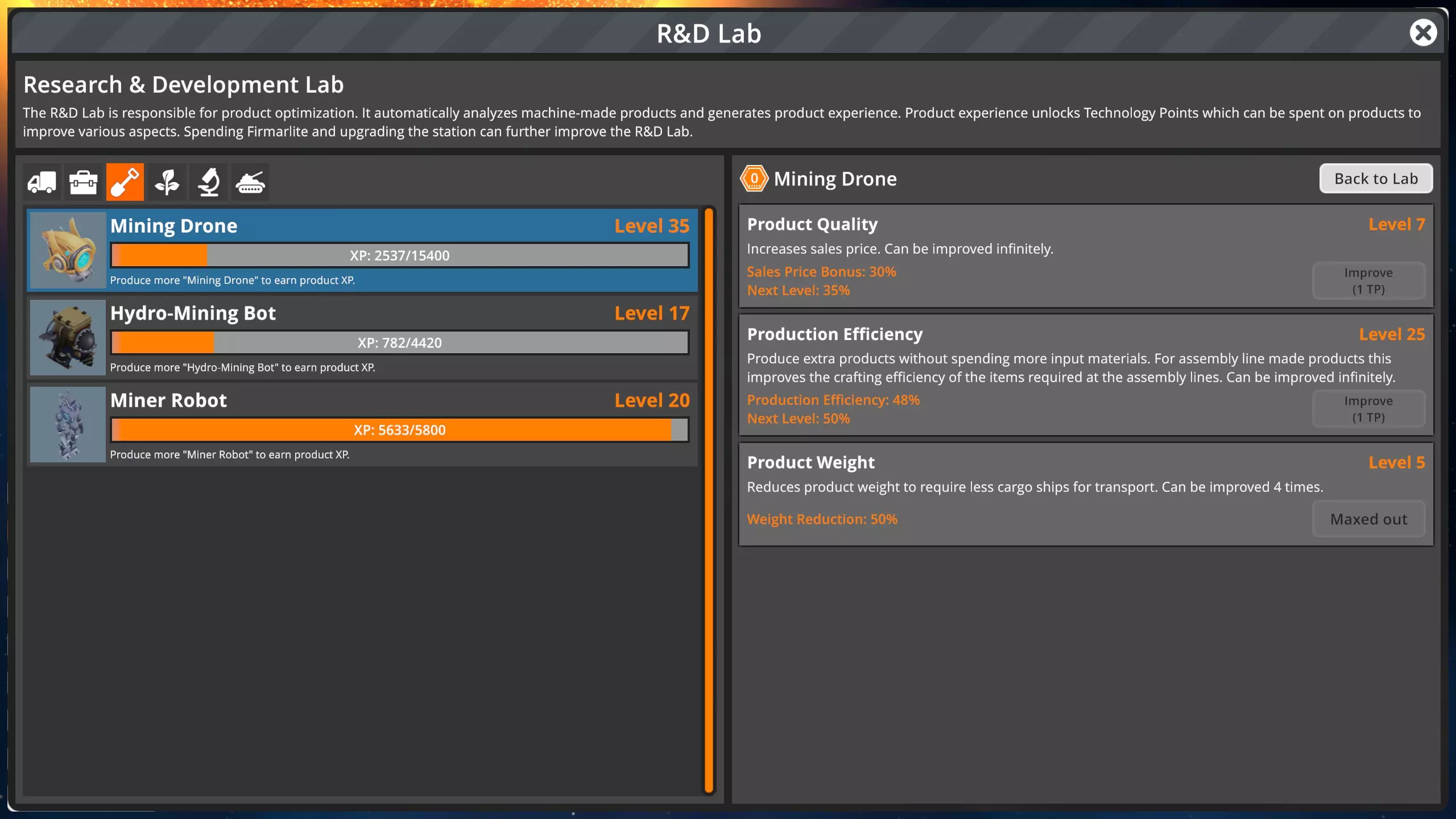Select the tank military category icon
This screenshot has height=819, width=1456.
click(250, 182)
